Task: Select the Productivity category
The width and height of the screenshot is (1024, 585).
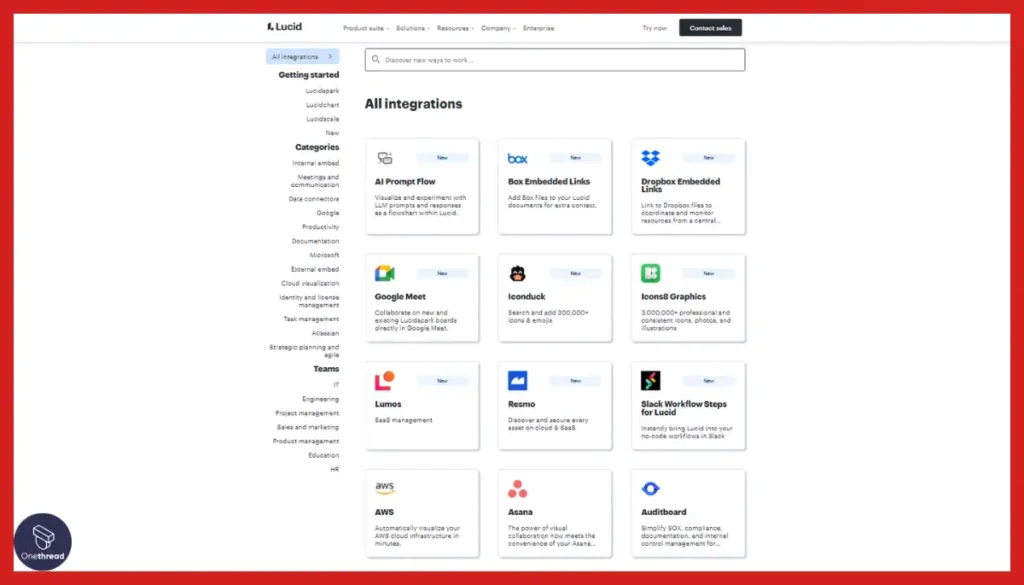Action: click(x=321, y=227)
